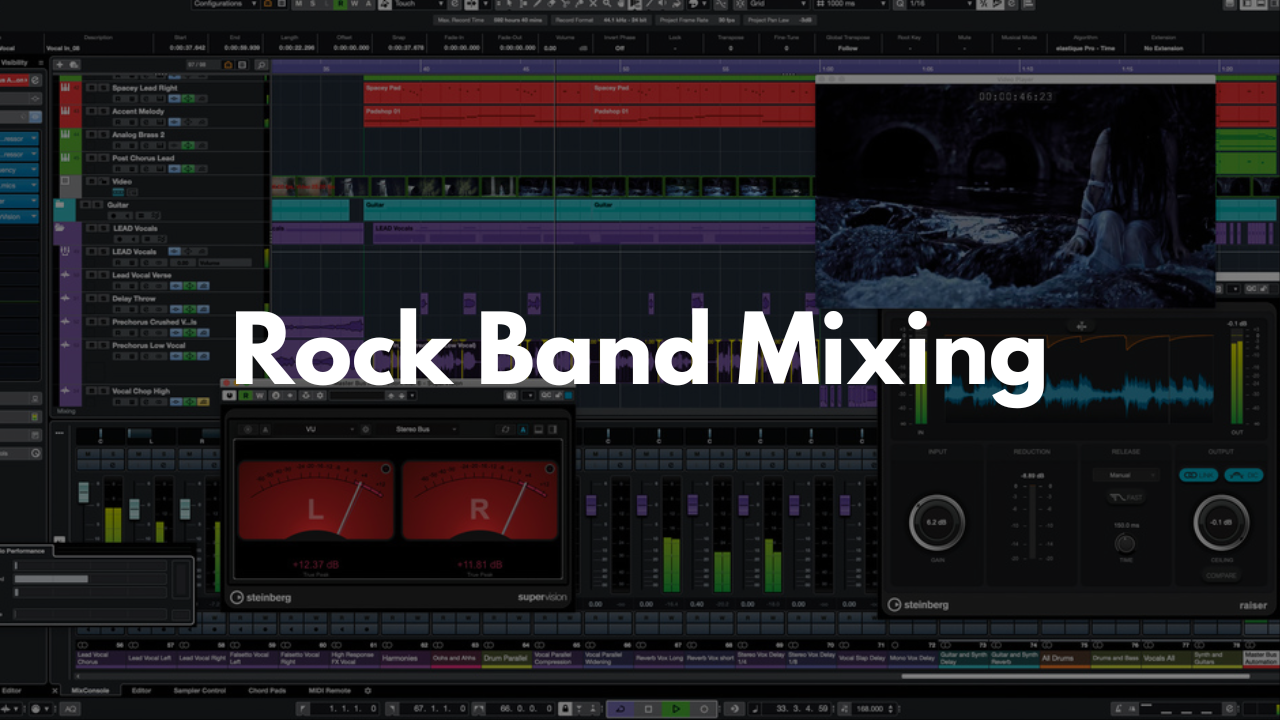Viewport: 1280px width, 720px height.
Task: Open the Release mode dropdown set to Manual
Action: tap(1126, 475)
